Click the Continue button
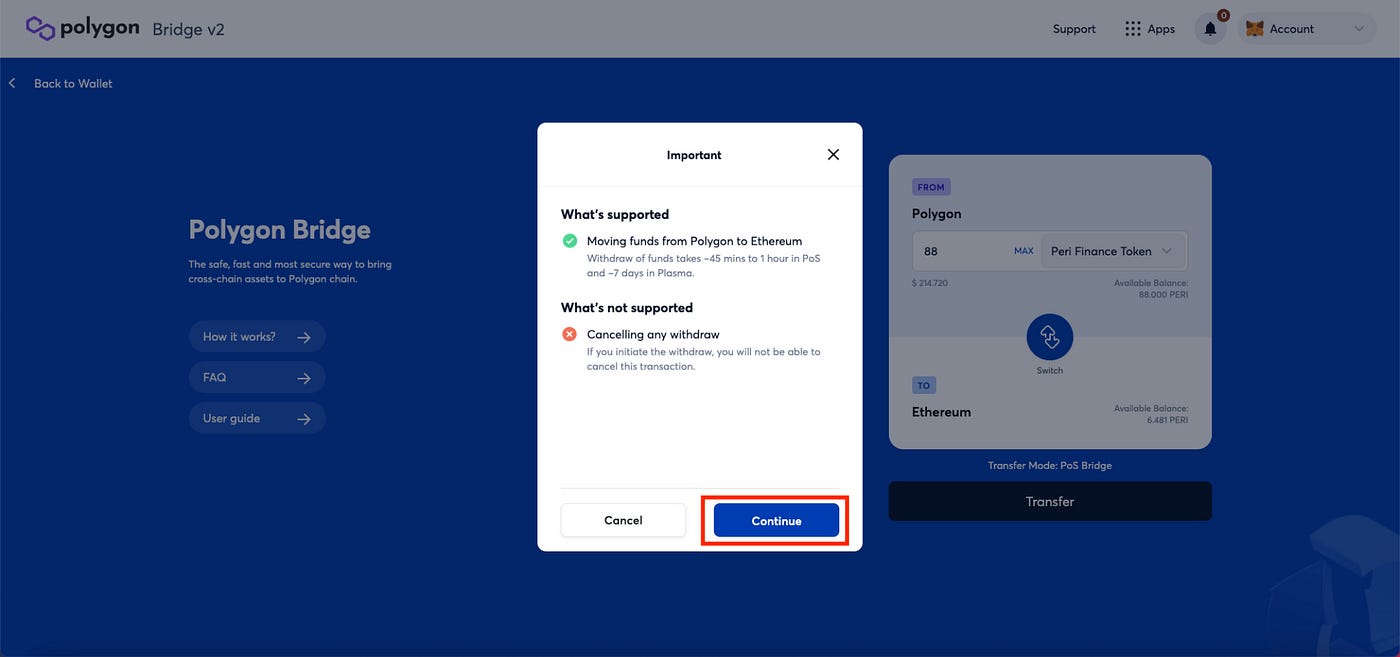 pos(776,520)
